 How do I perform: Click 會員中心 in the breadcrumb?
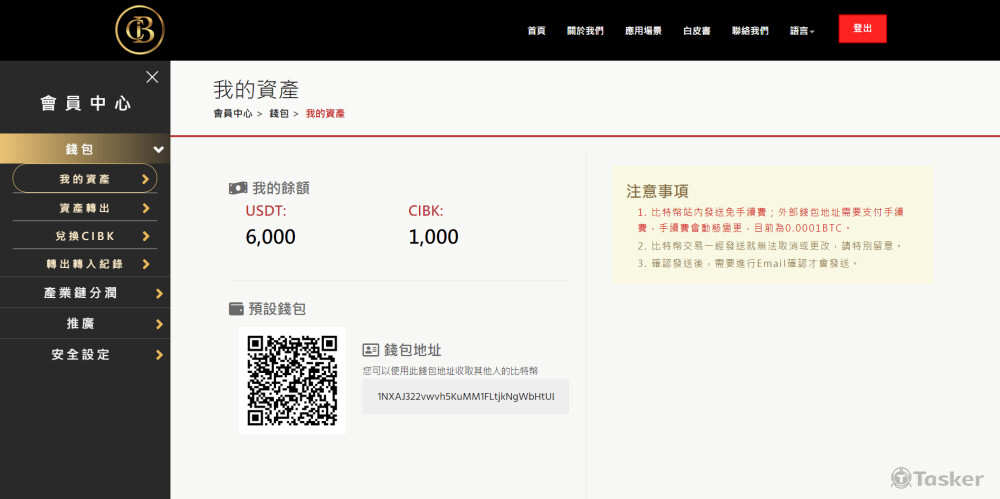pyautogui.click(x=232, y=114)
